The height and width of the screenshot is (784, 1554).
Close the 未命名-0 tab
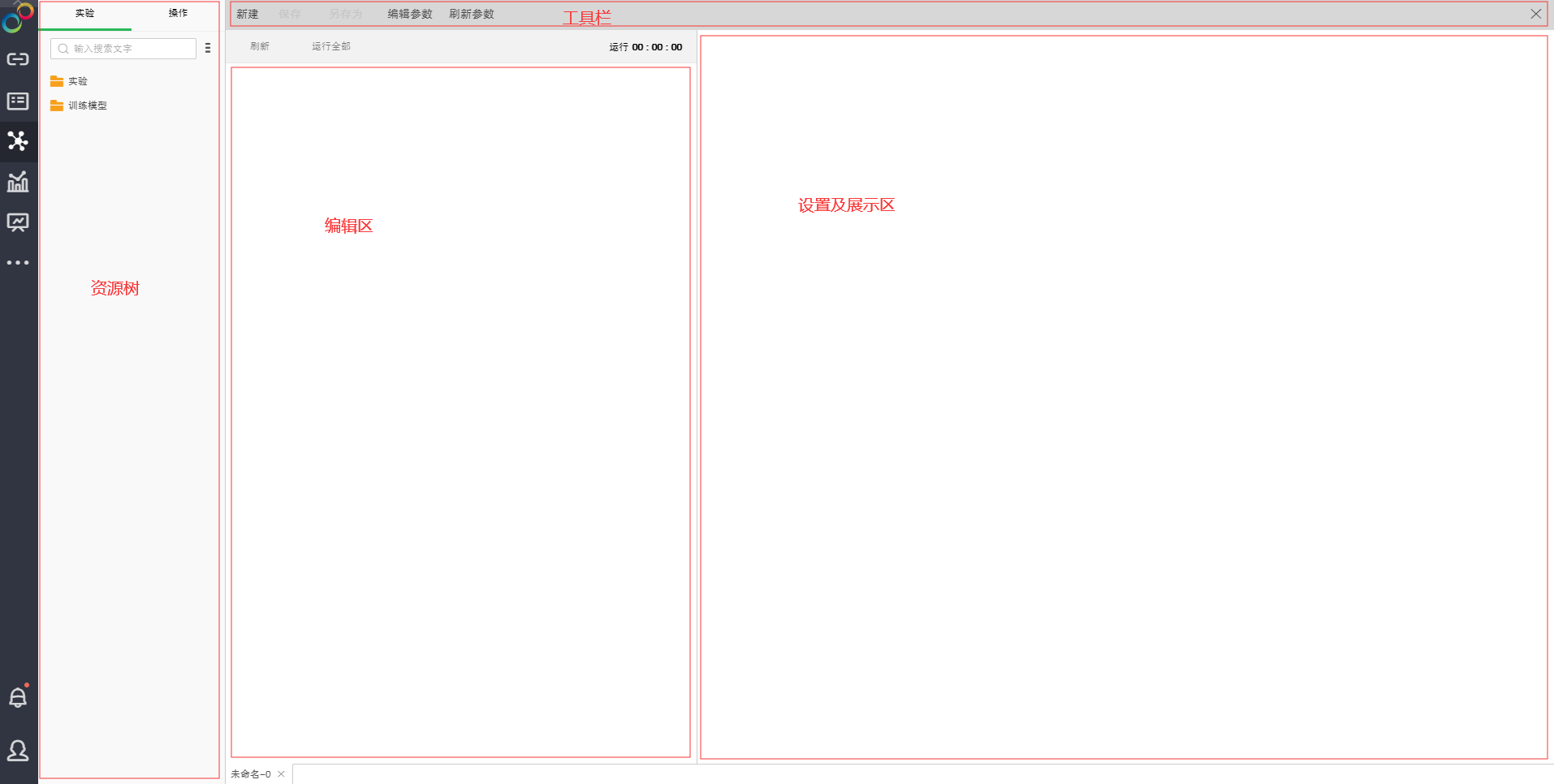click(x=282, y=774)
